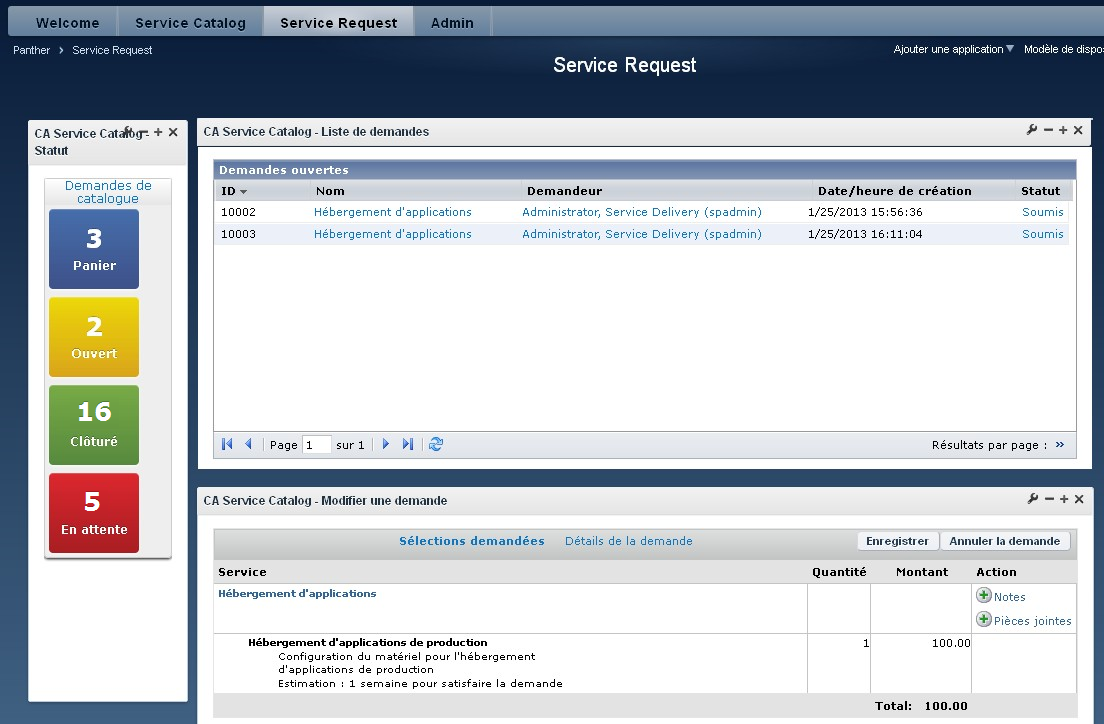Click Hébergement d'applications de production item
This screenshot has height=724, width=1104.
[x=368, y=642]
